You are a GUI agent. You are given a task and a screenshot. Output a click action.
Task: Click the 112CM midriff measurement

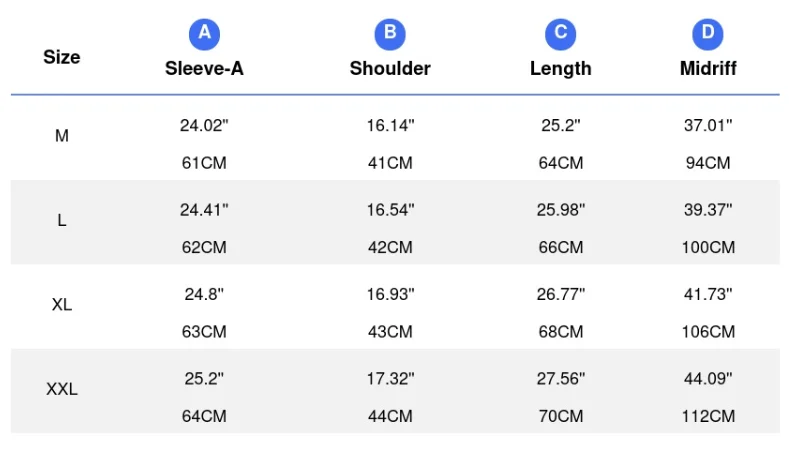[x=708, y=416]
